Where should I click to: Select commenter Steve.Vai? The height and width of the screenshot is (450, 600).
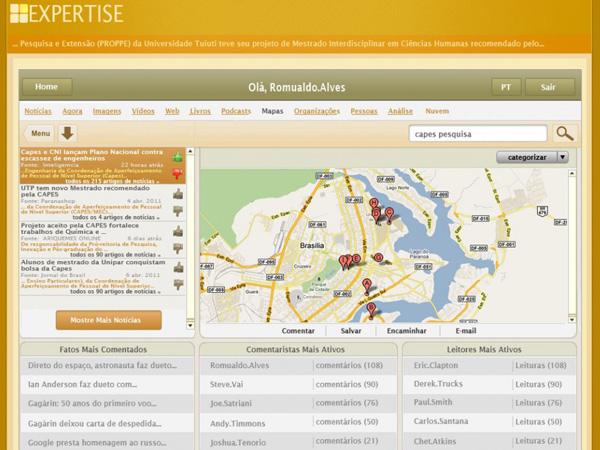click(x=227, y=384)
